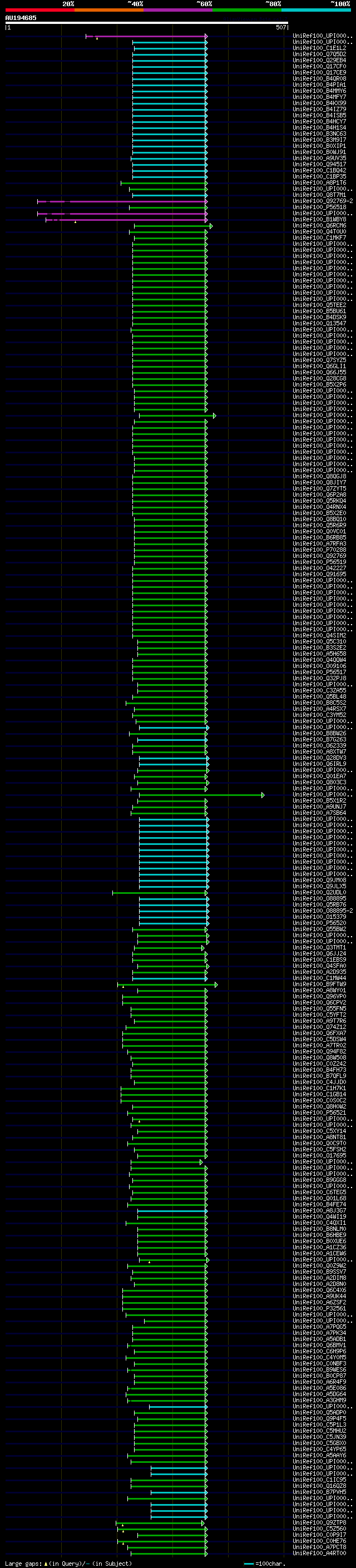Image resolution: width=356 pixels, height=1568 pixels.
Task: Click hit UniRef100_P56520
Action: pyautogui.click(x=319, y=923)
